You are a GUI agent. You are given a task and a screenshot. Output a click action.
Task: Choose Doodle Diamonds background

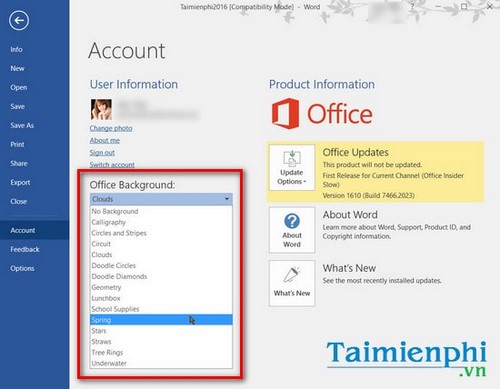click(161, 276)
